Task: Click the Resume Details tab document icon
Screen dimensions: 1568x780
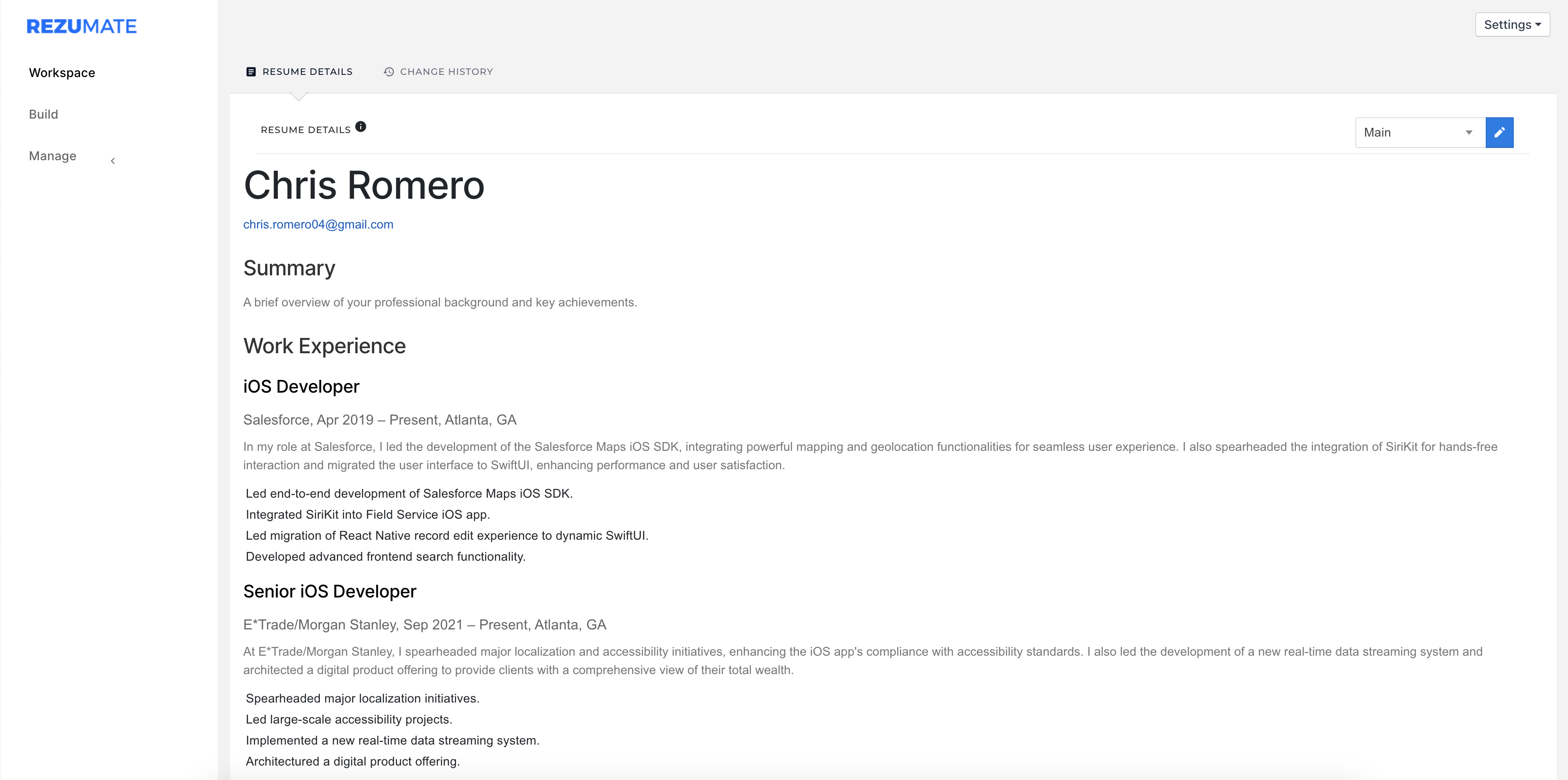Action: [x=251, y=72]
